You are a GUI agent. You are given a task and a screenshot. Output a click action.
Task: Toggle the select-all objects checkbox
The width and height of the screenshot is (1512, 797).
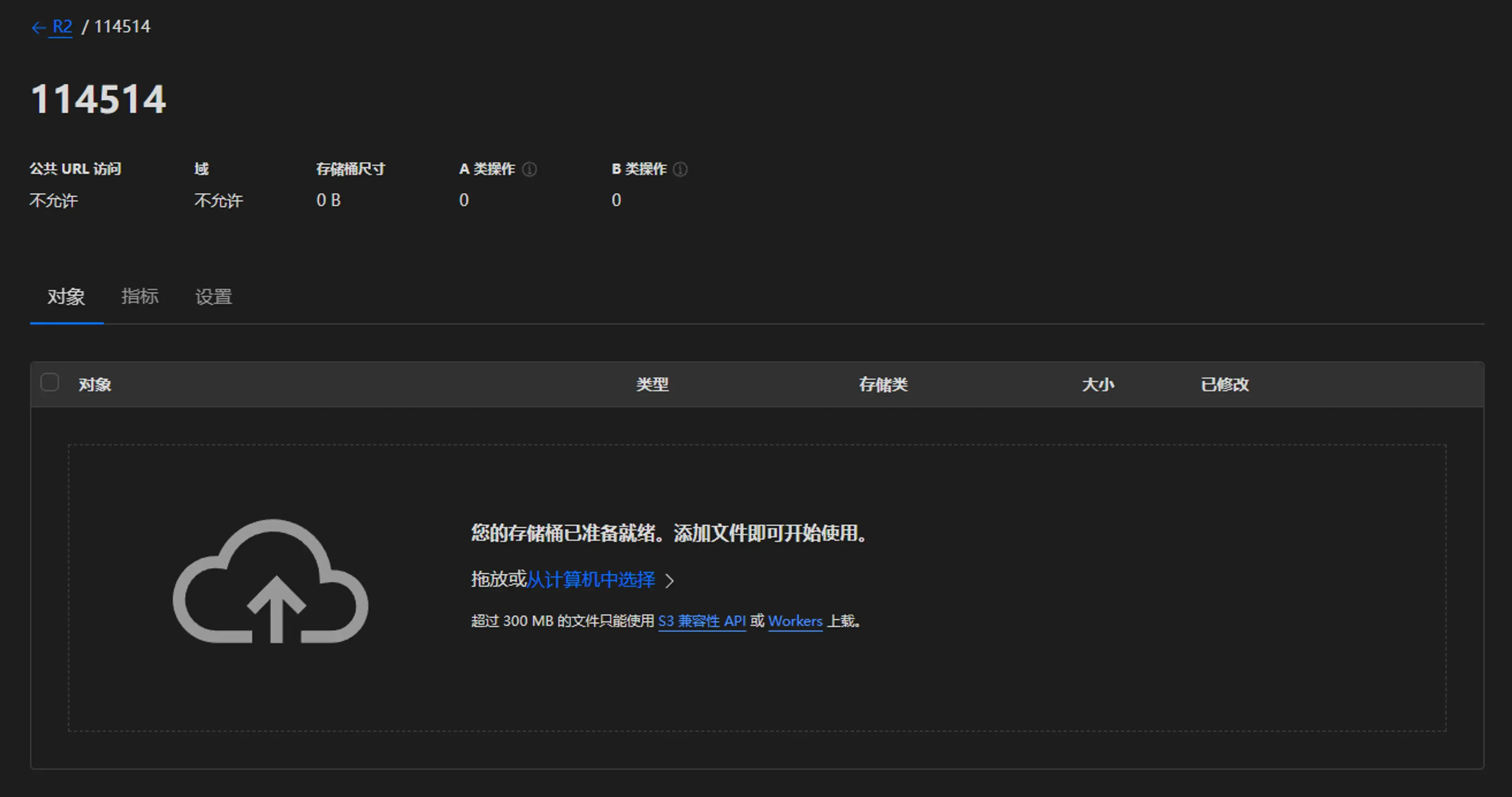[50, 383]
